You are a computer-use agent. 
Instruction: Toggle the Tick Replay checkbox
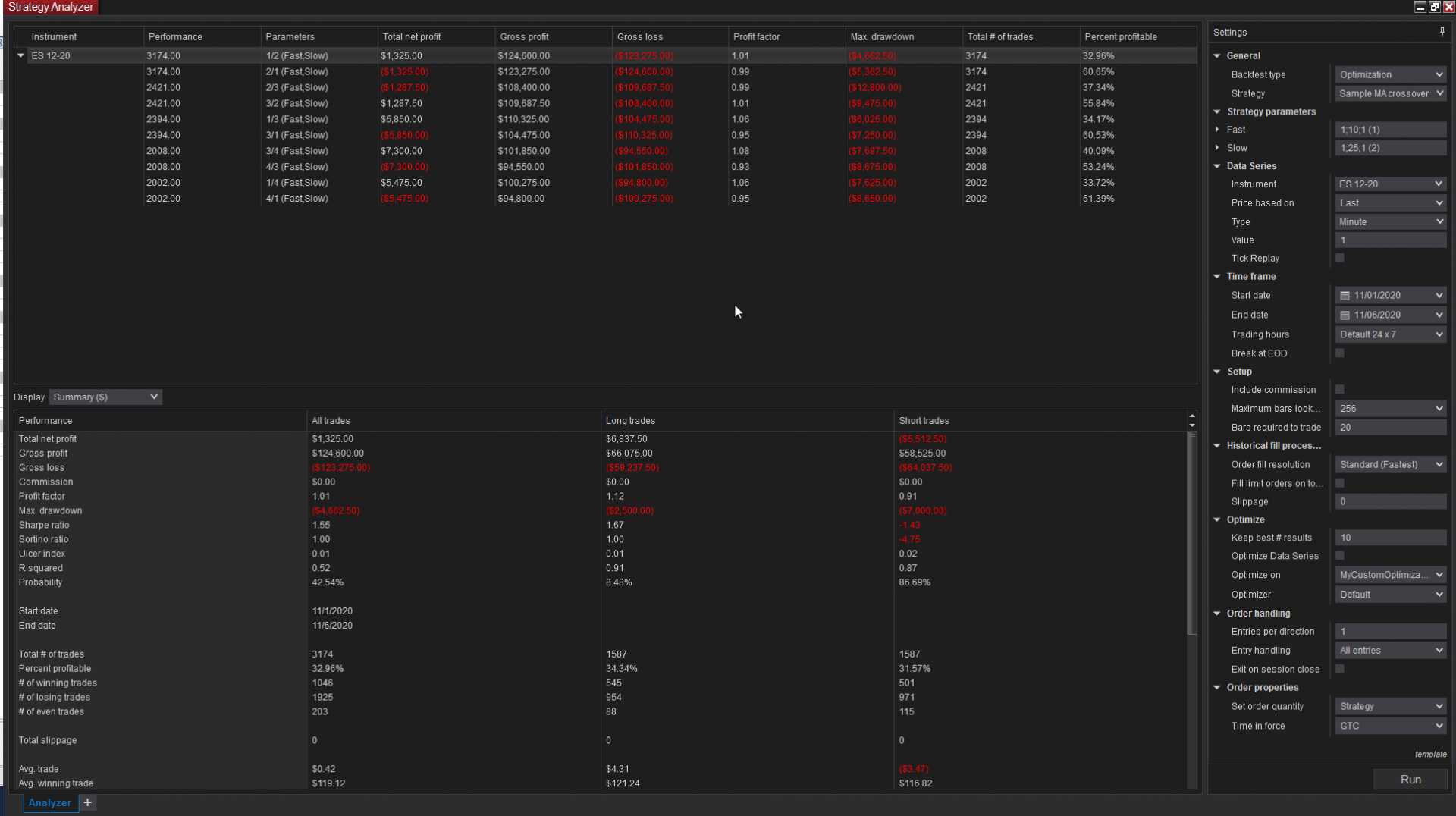tap(1340, 259)
